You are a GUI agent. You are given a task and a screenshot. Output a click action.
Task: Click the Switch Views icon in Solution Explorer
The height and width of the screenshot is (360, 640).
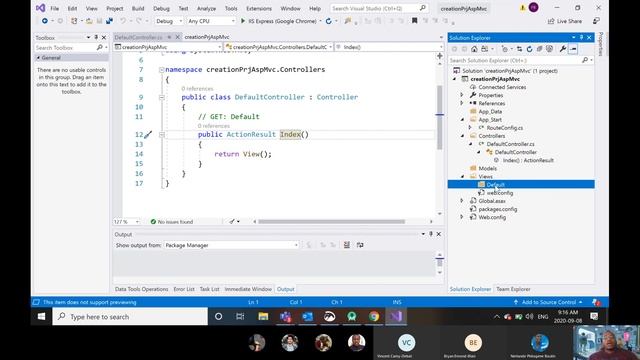click(484, 49)
